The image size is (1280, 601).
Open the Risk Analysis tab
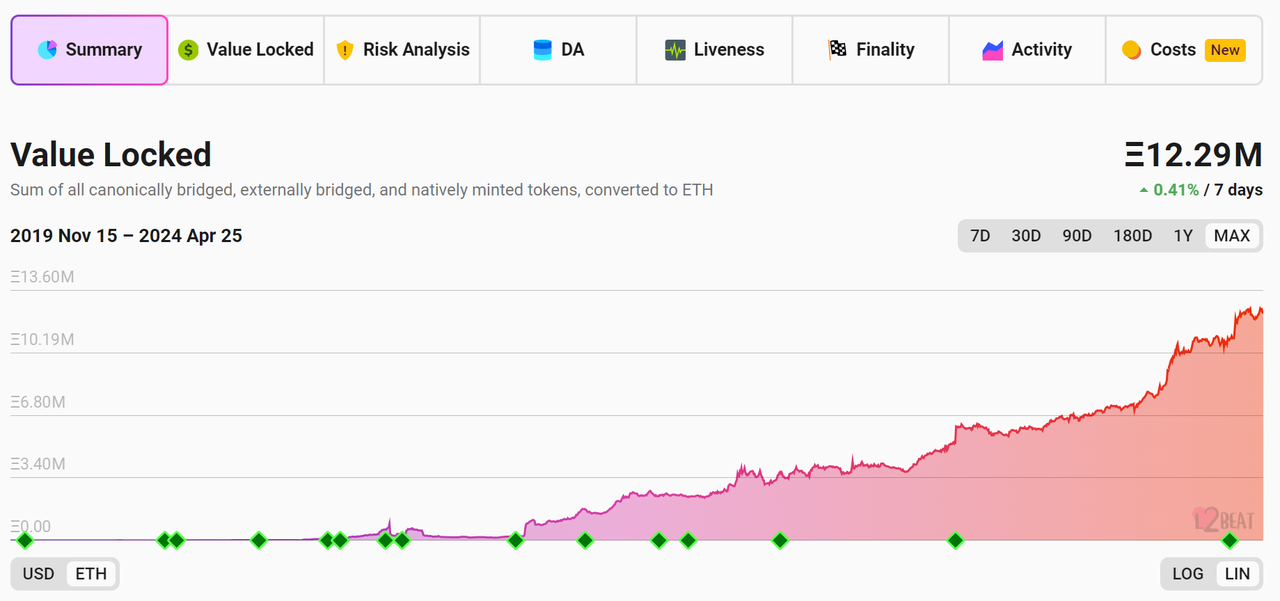point(402,50)
